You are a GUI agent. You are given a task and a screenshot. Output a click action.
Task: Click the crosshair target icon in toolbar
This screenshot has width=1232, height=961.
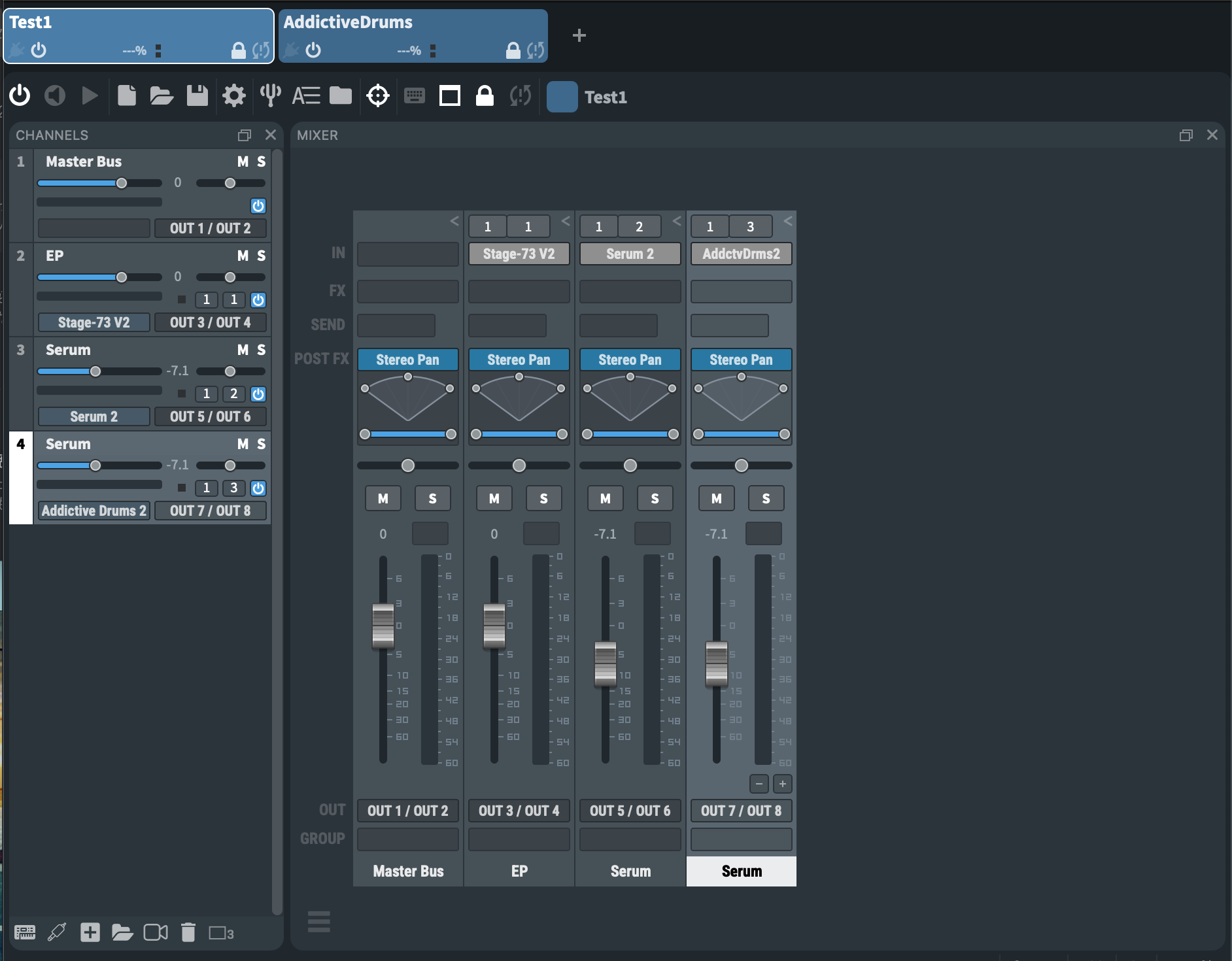point(378,96)
